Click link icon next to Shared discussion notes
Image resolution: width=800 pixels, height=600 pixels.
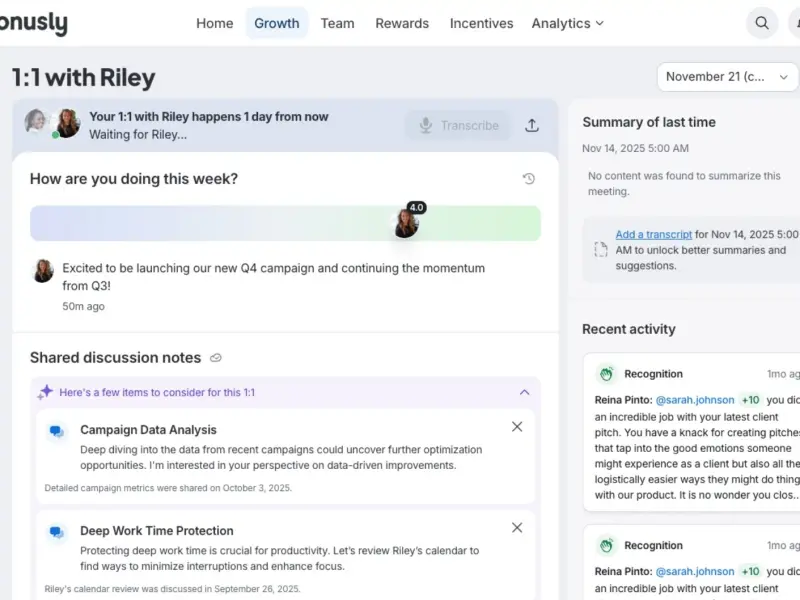216,358
